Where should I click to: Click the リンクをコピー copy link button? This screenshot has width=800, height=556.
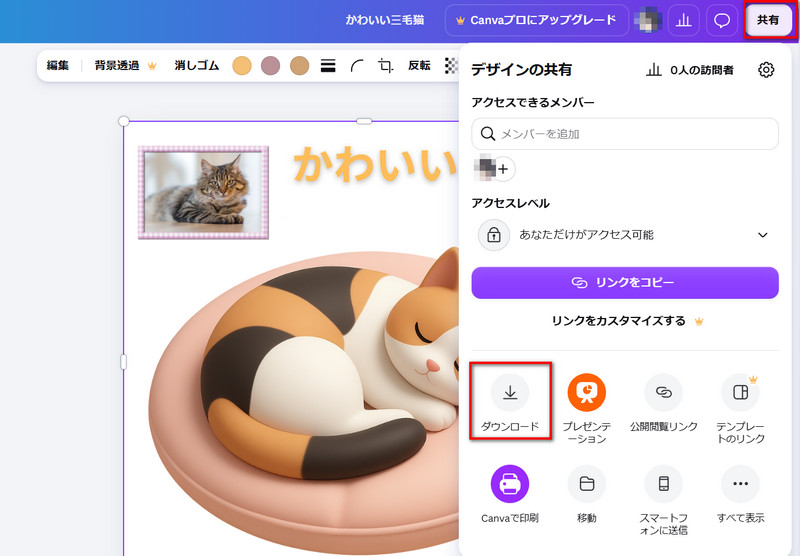[624, 283]
